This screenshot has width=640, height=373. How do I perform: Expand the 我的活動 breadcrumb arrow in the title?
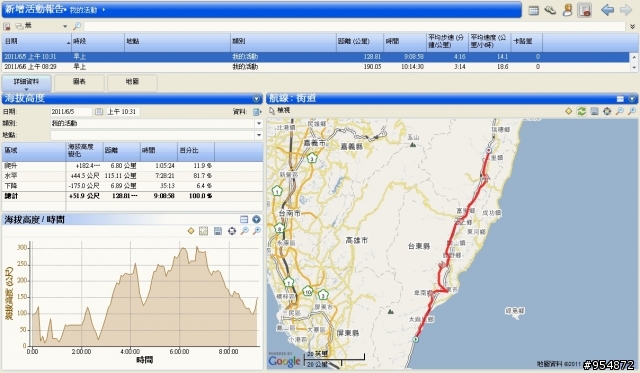point(104,10)
